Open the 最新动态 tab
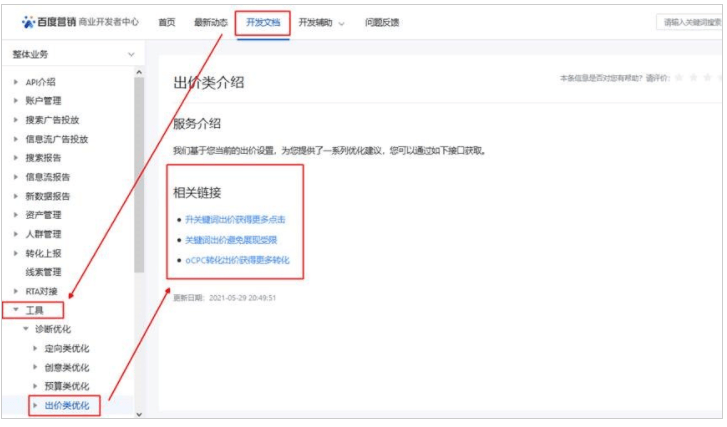Image resolution: width=727 pixels, height=427 pixels. tap(211, 22)
